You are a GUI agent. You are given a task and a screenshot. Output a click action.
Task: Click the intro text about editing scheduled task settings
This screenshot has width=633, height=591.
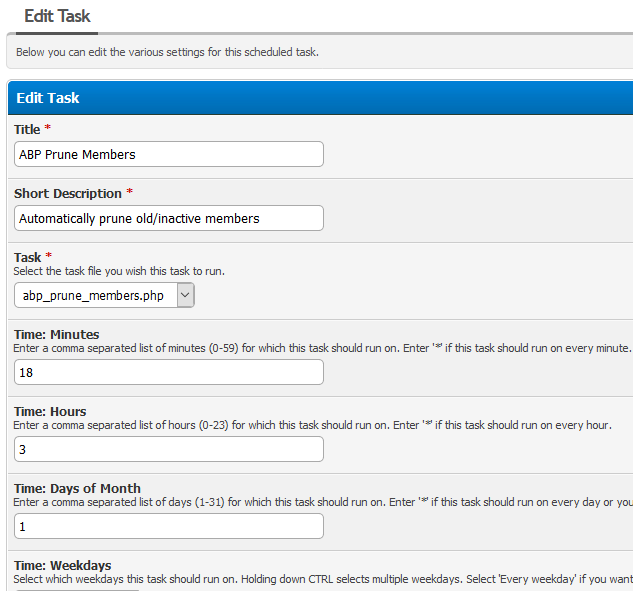point(167,52)
